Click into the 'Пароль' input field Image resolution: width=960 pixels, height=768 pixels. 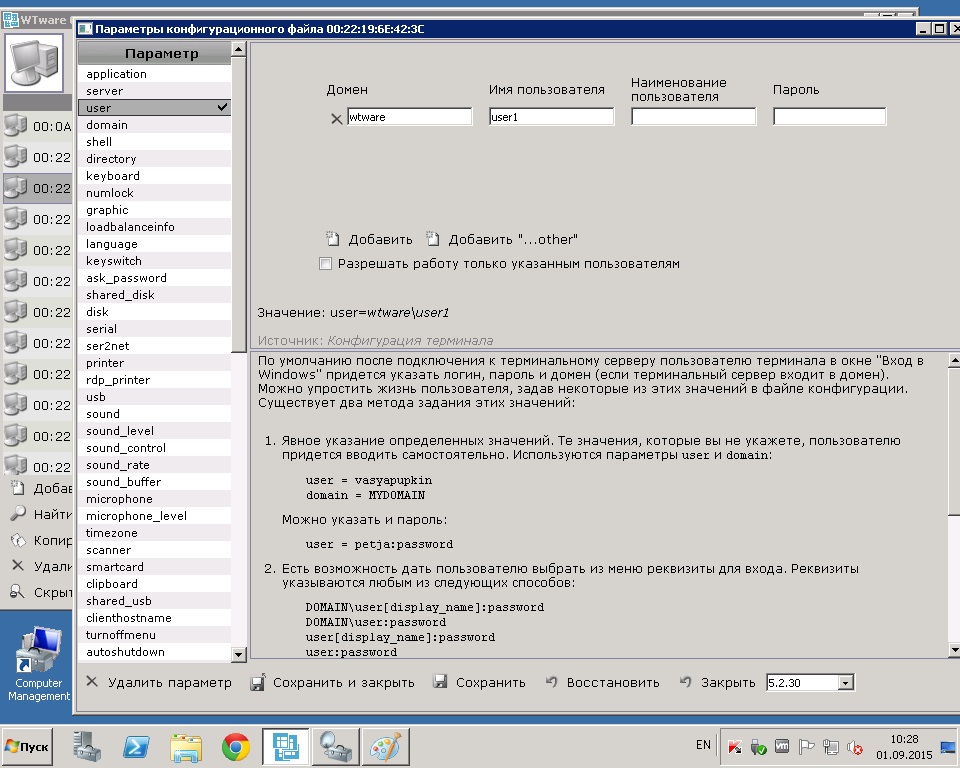click(x=829, y=117)
